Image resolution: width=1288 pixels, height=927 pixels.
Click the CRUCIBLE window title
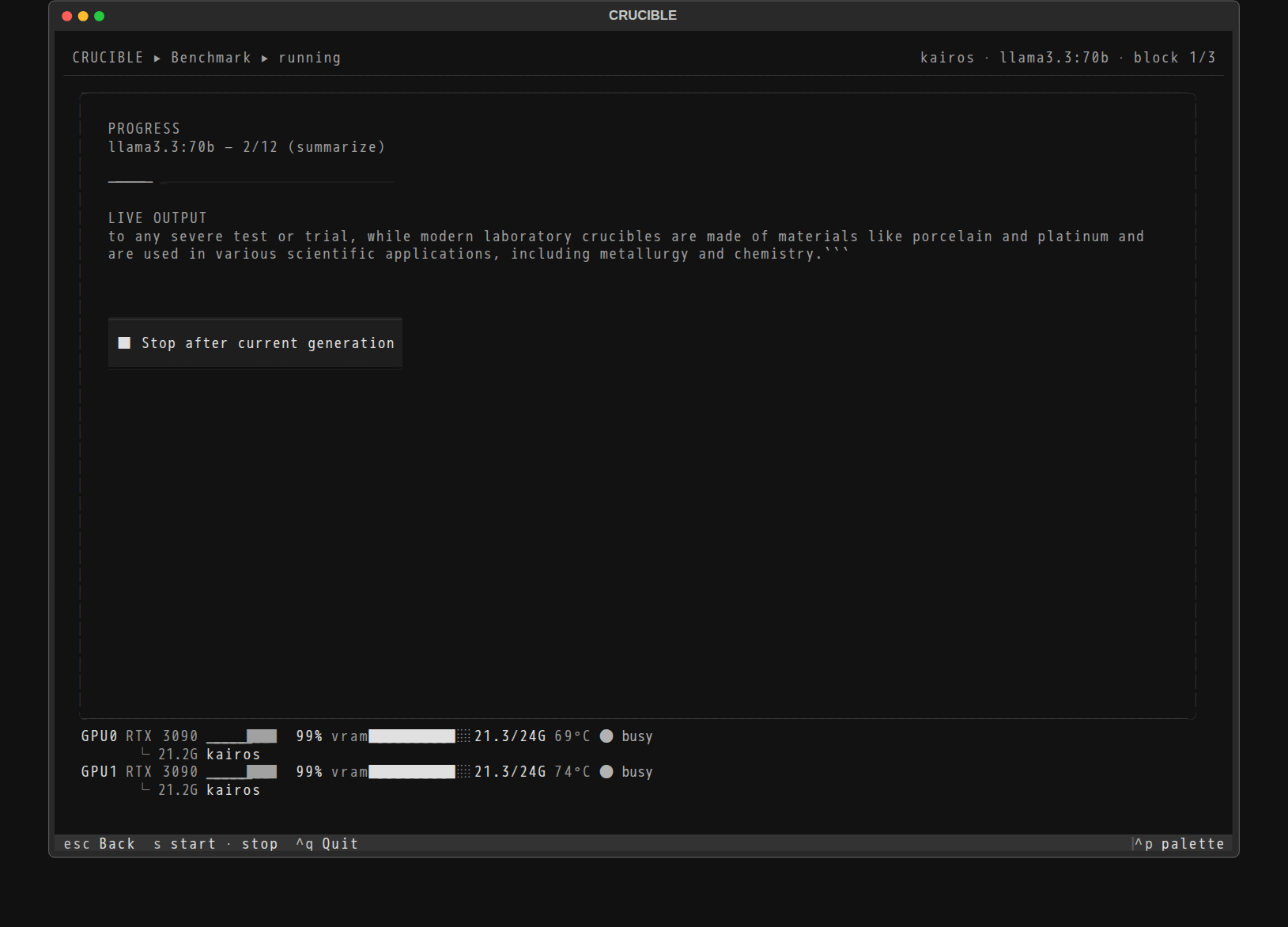pyautogui.click(x=643, y=15)
